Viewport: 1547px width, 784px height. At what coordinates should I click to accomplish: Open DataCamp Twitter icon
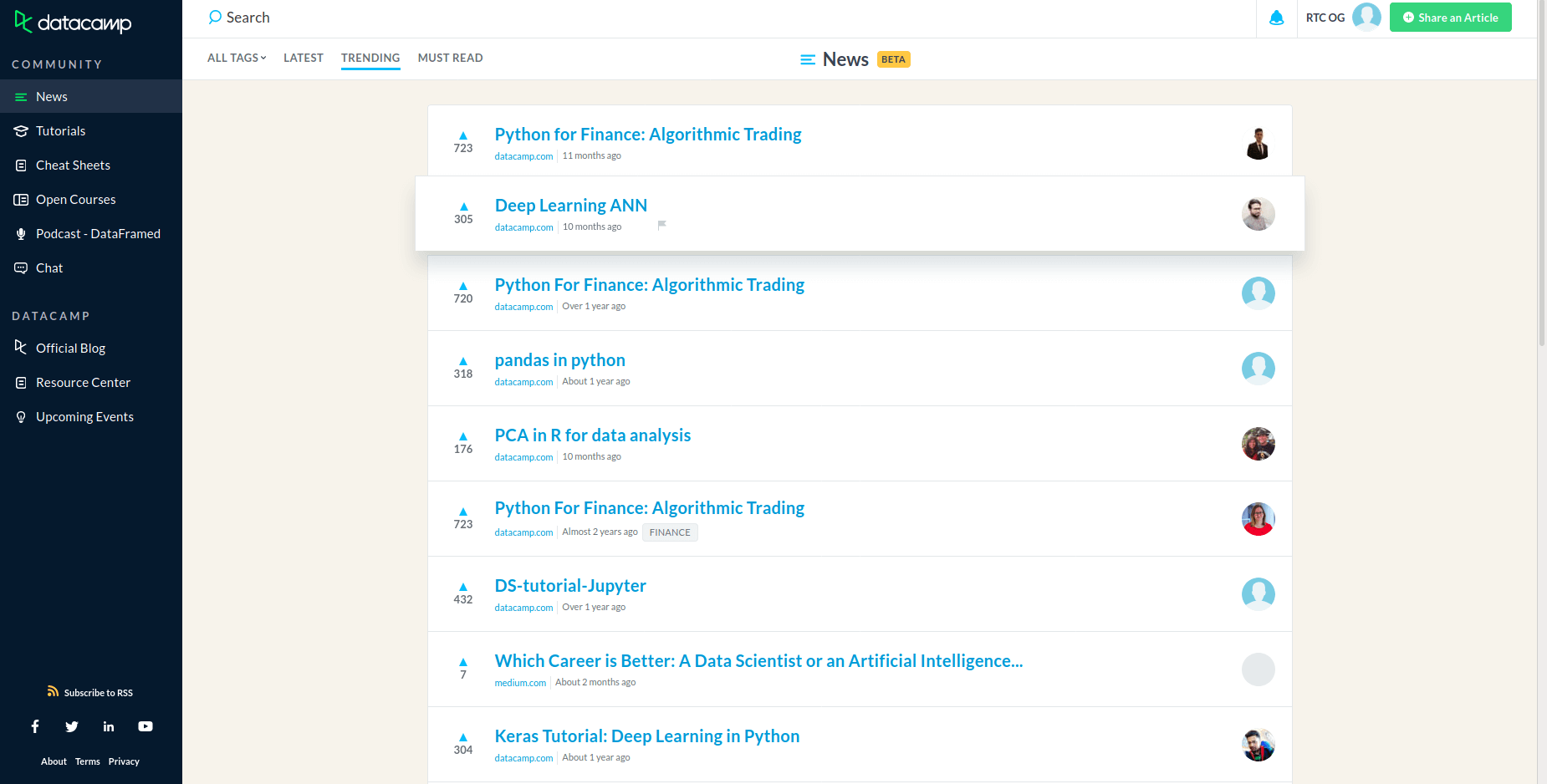[72, 726]
